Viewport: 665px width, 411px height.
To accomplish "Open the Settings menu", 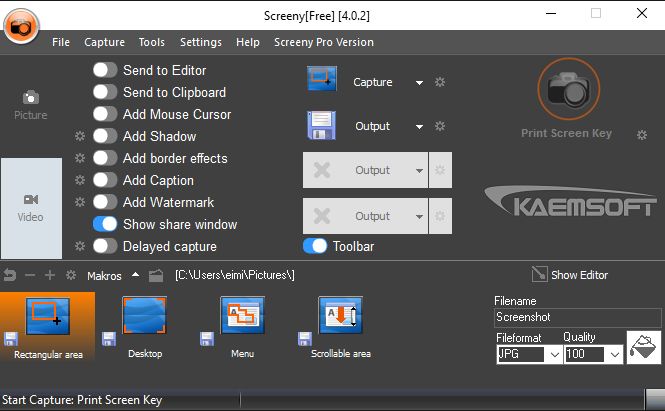I will point(201,42).
